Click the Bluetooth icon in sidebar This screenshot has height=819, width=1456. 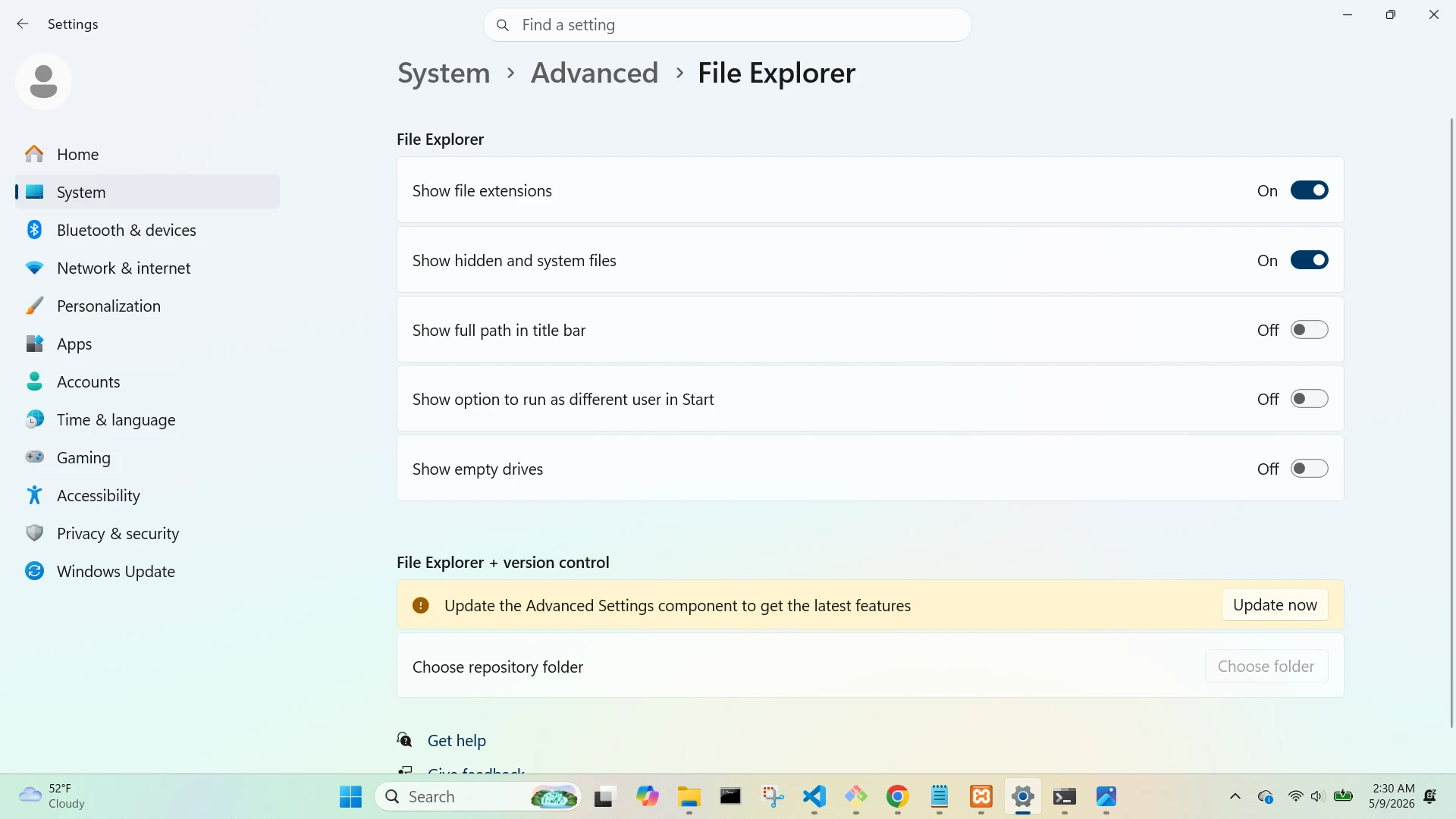coord(34,229)
